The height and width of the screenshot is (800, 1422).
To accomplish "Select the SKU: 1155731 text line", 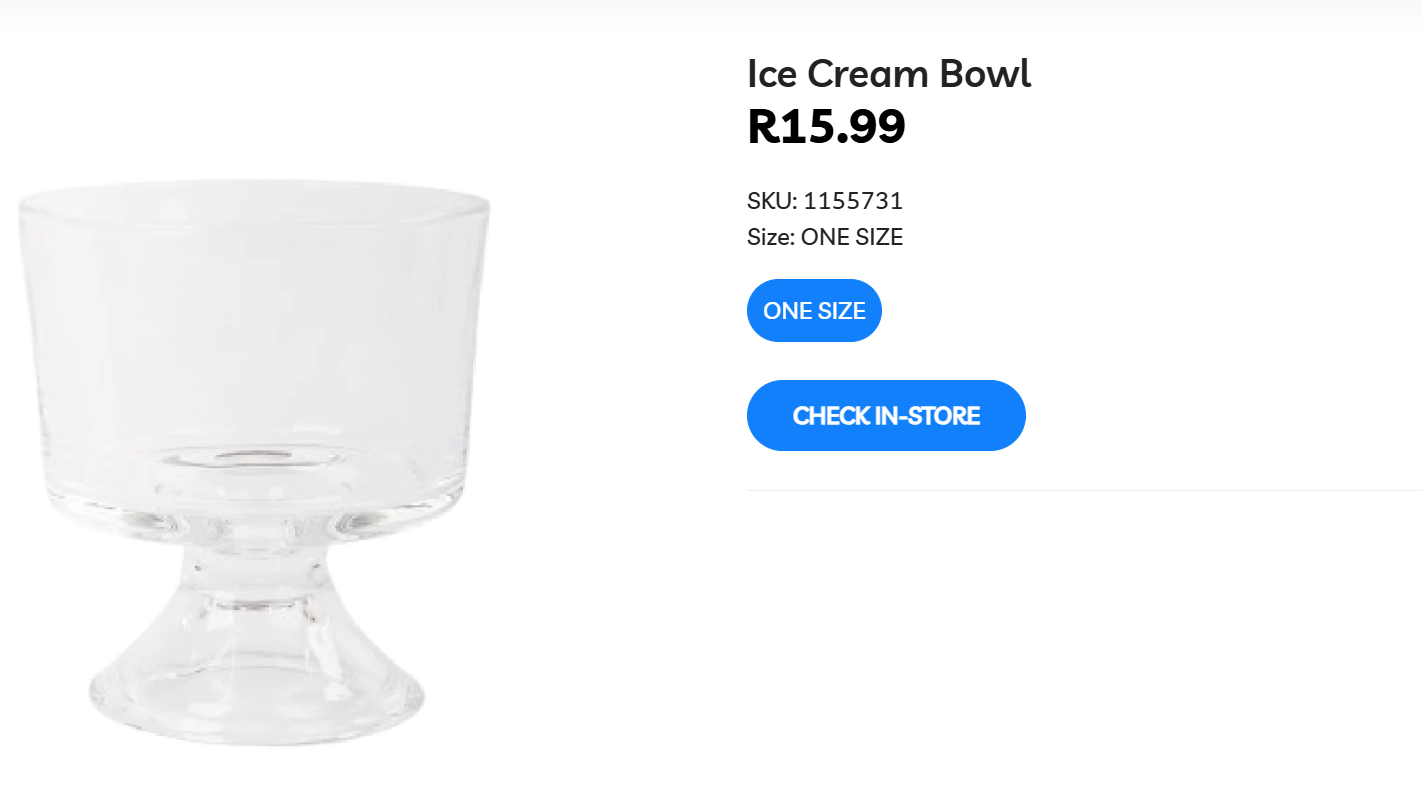I will [824, 201].
